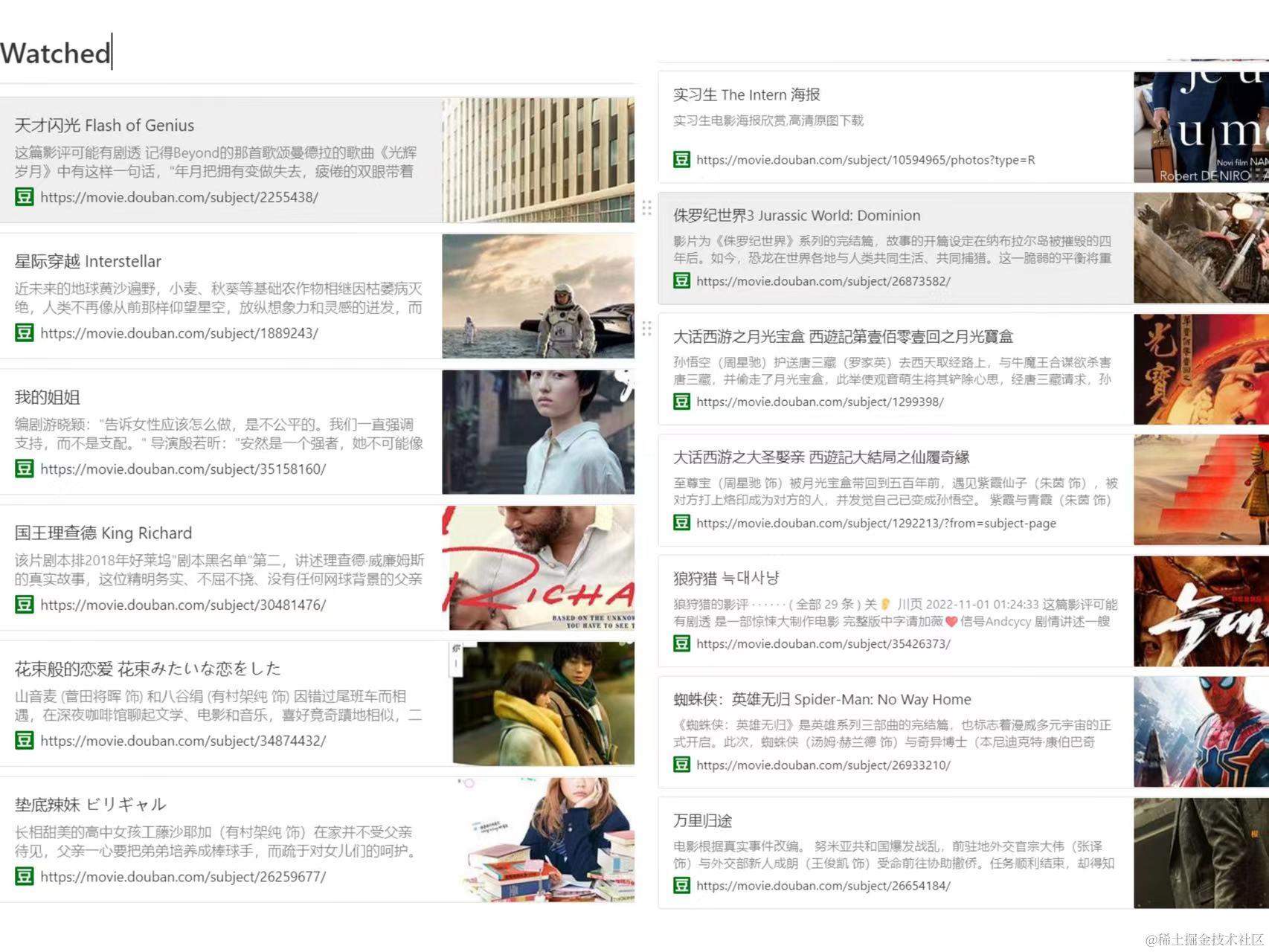Select the title "侏罗纪世界3 Jurassic World: Dominion"
1269x952 pixels.
[x=797, y=216]
